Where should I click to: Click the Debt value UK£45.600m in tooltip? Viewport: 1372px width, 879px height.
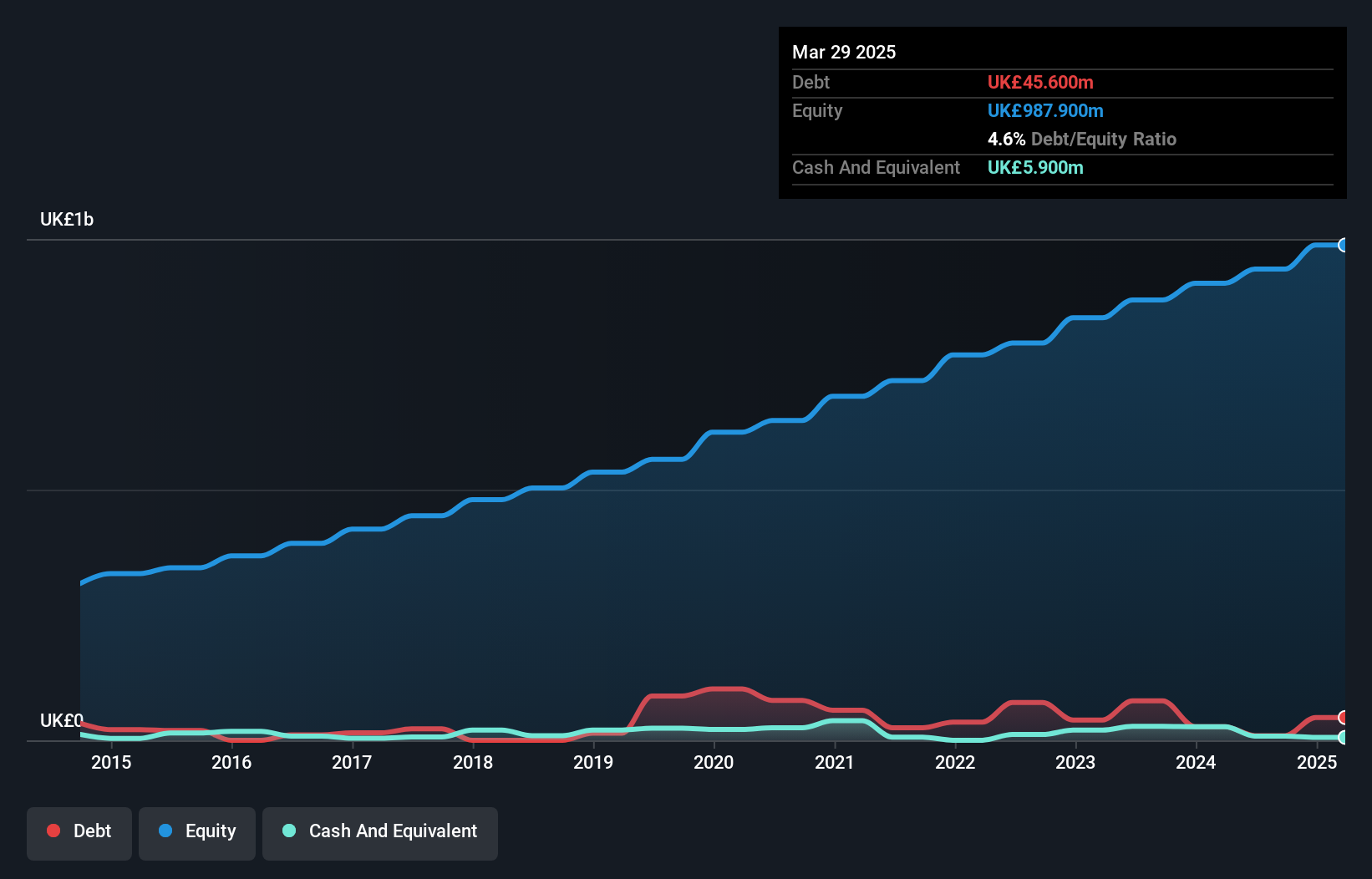[1040, 83]
